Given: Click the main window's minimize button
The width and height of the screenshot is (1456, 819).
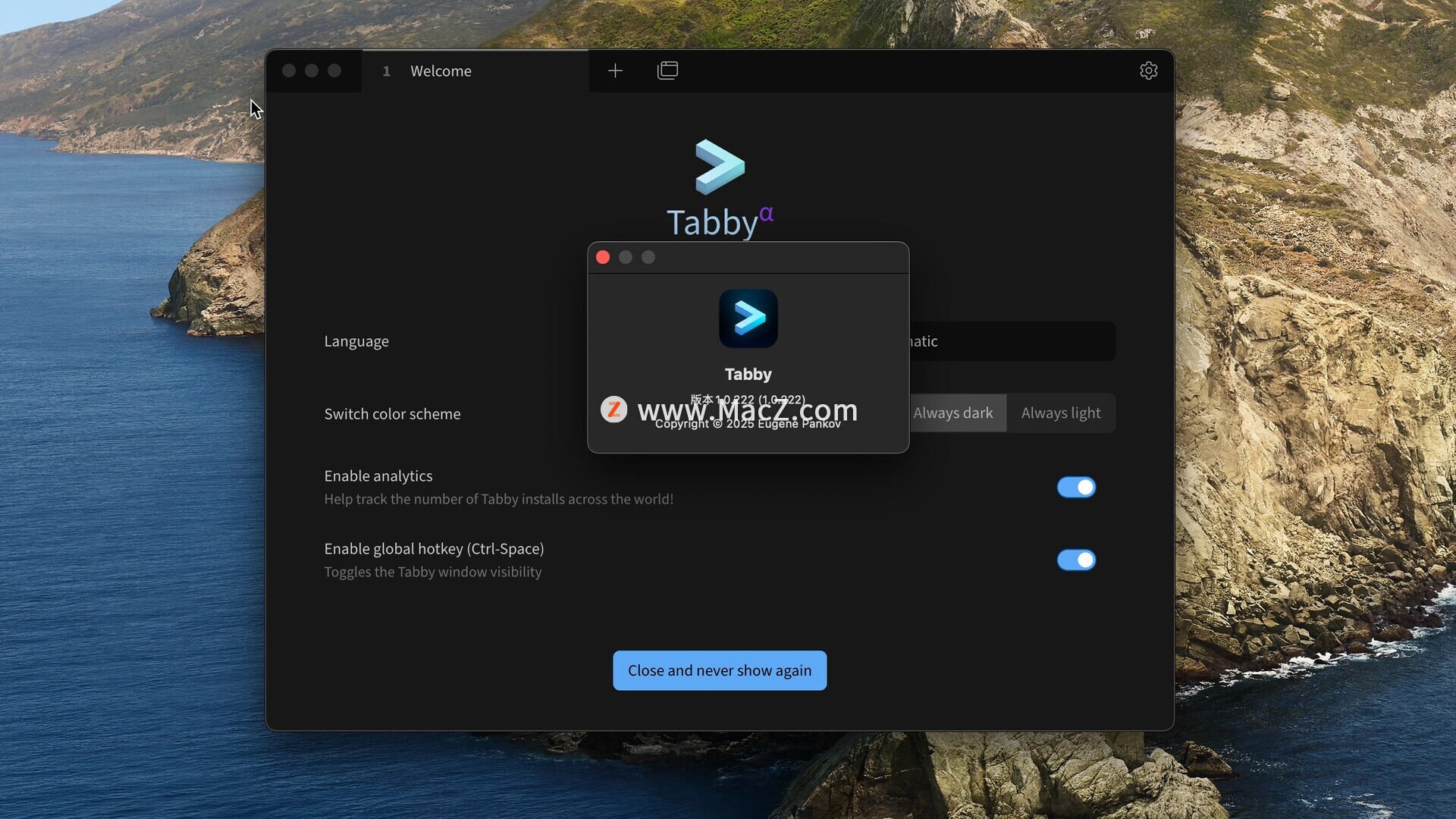Looking at the screenshot, I should (x=312, y=71).
